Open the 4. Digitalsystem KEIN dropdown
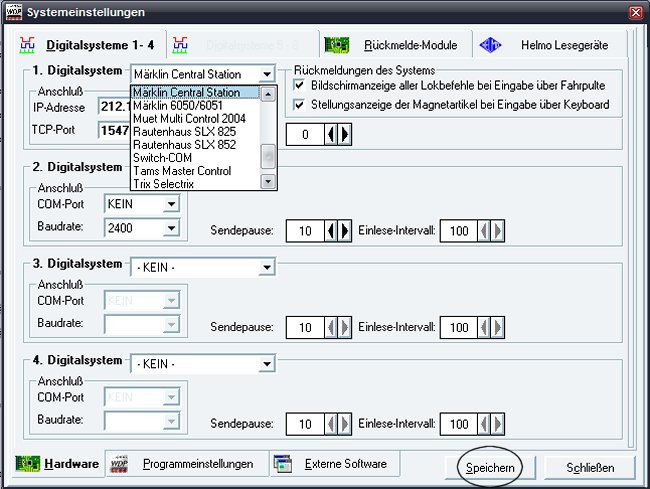 click(267, 364)
